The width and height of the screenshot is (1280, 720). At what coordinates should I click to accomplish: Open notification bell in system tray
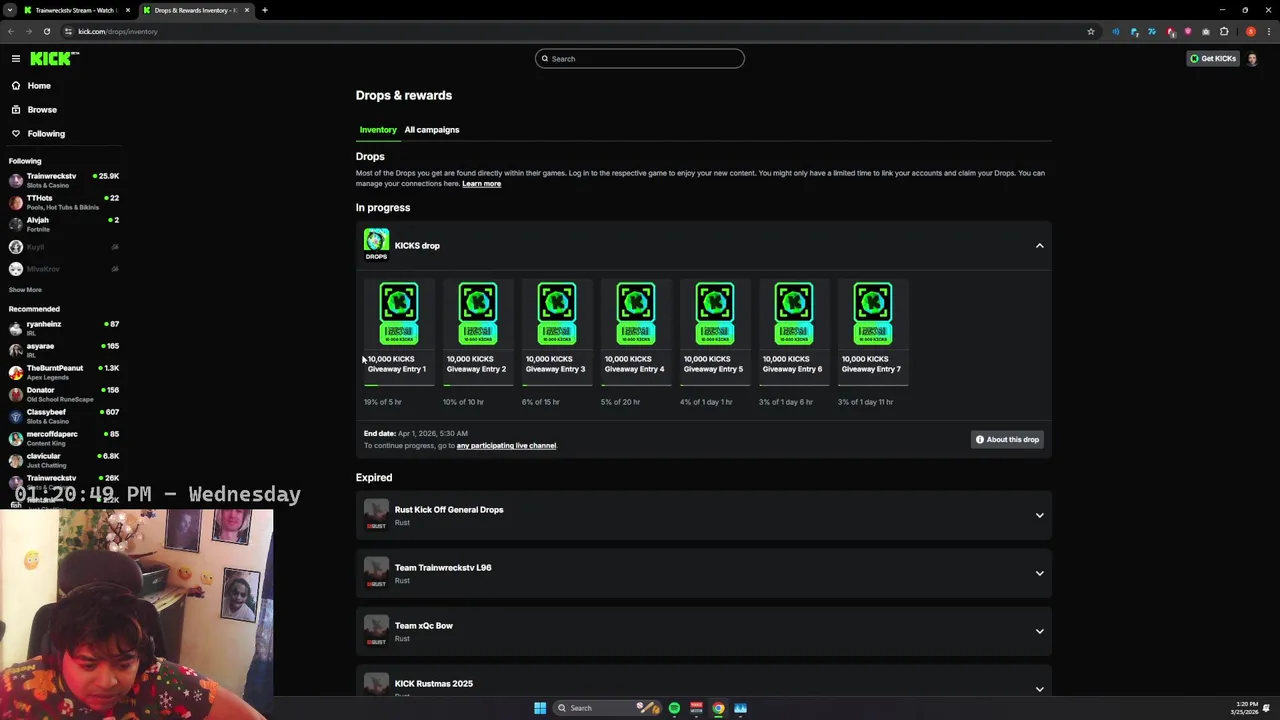click(1266, 708)
